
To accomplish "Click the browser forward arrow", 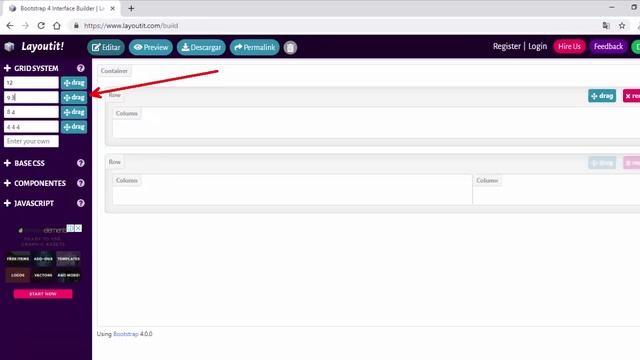I will (25, 26).
